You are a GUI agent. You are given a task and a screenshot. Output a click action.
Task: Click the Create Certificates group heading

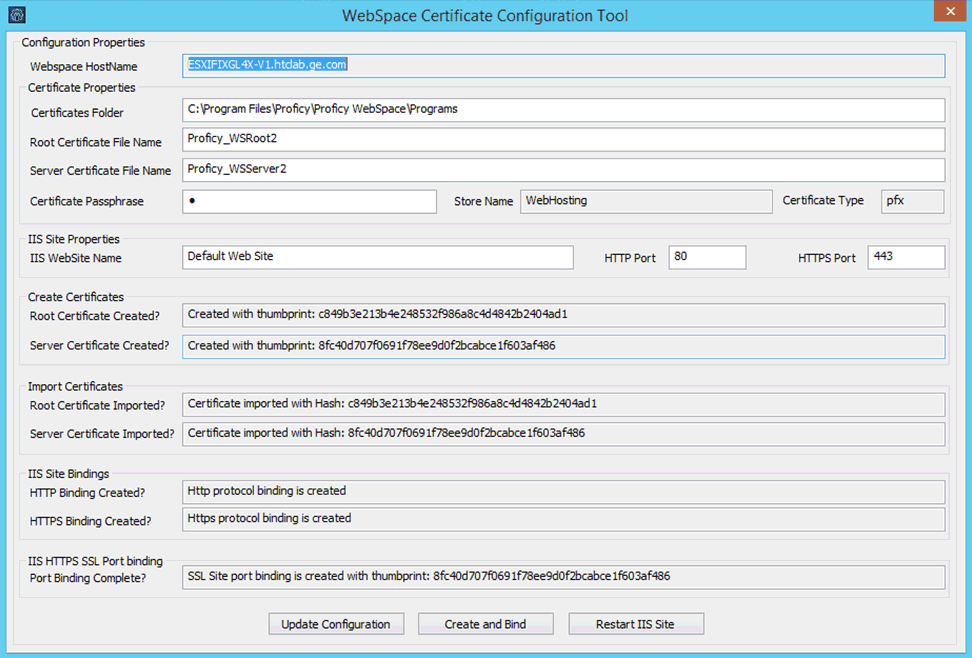[76, 296]
